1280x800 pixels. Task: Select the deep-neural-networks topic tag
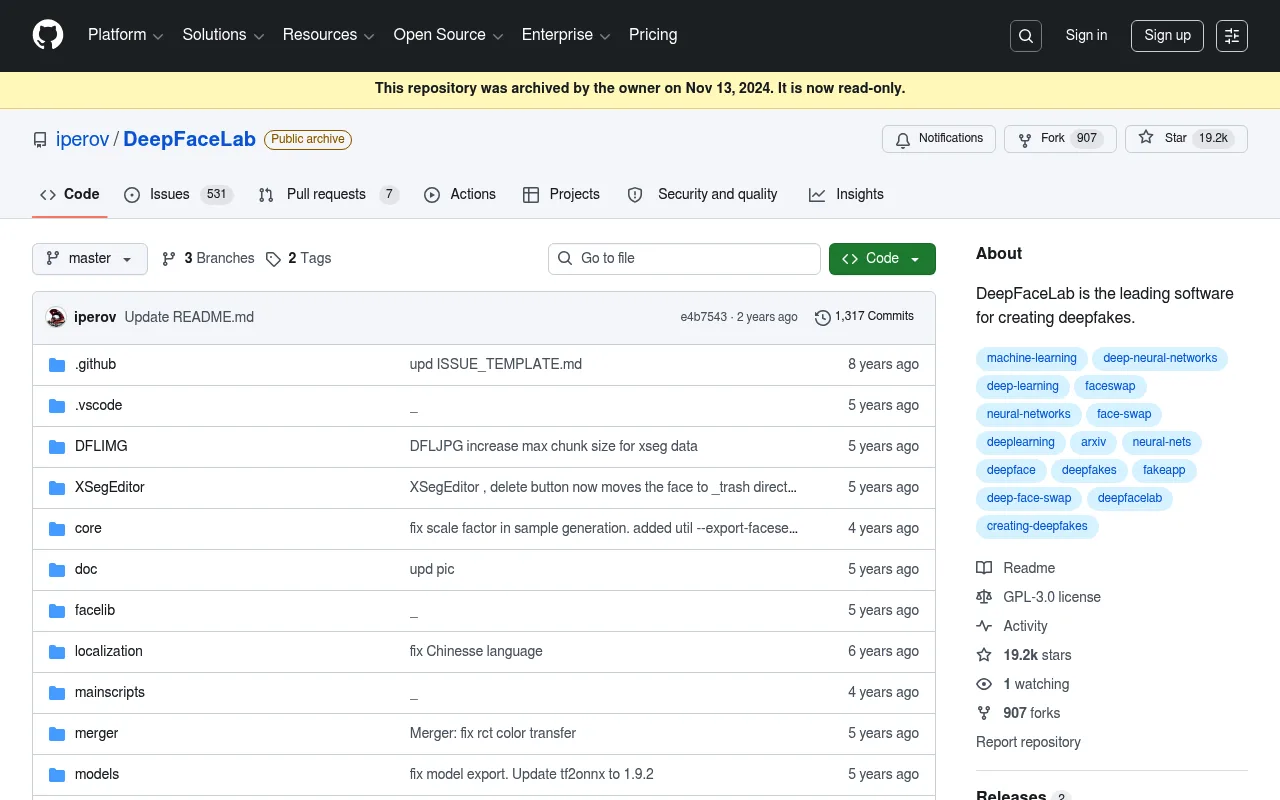coord(1160,359)
